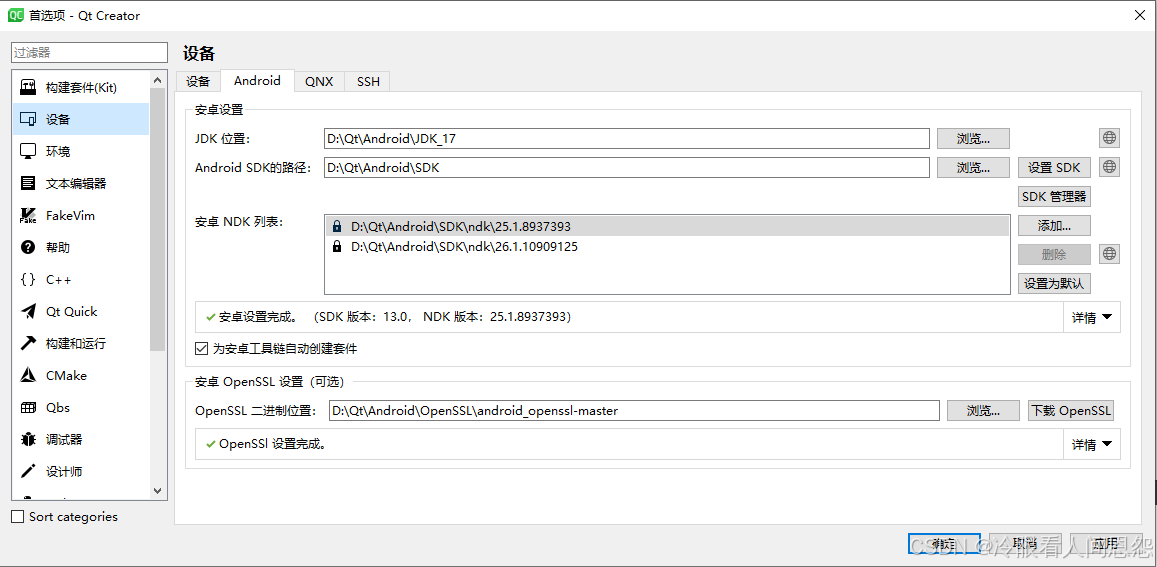Click the category list scrollbar thumb
Screen dimensions: 1157x567
point(158,219)
